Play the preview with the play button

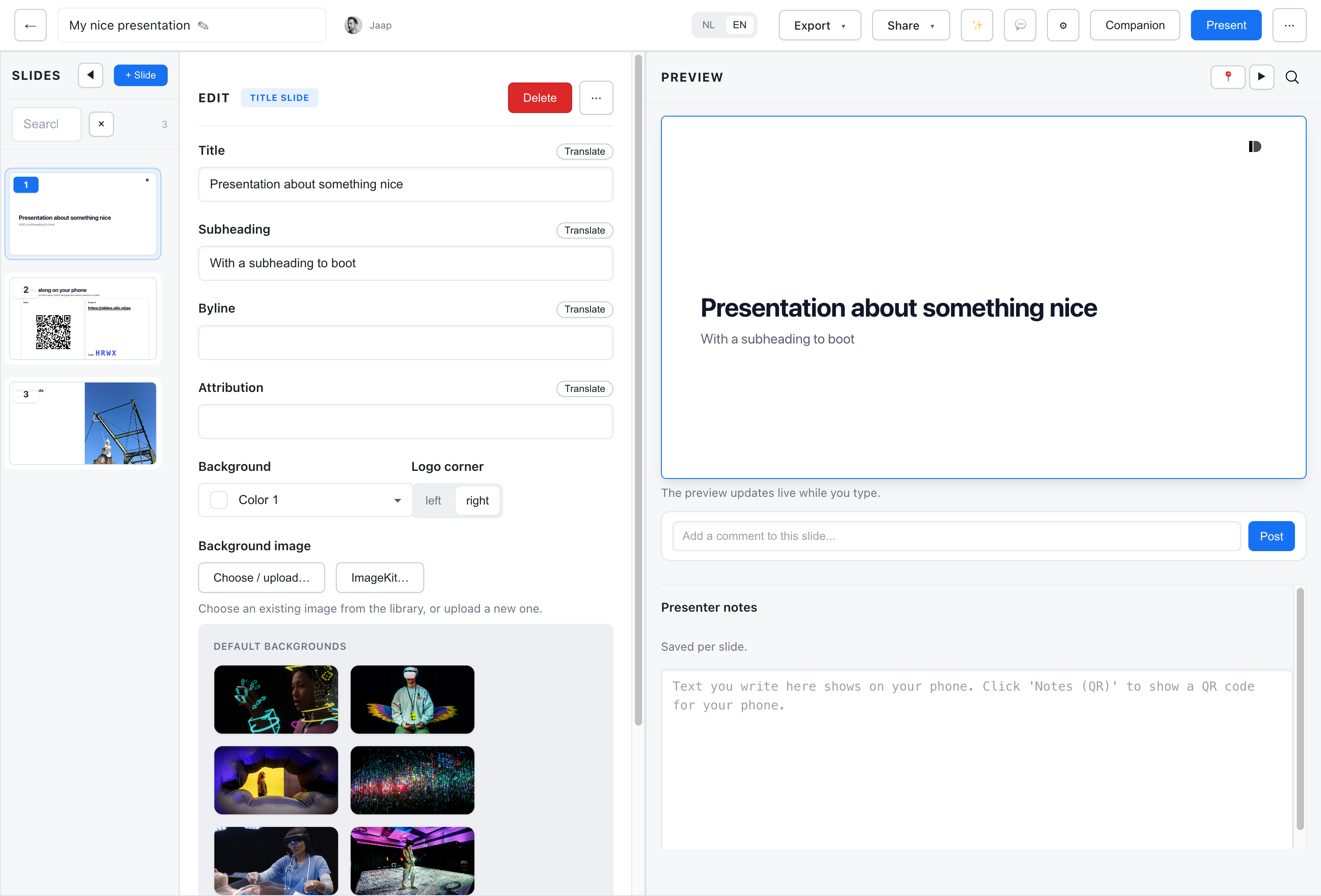tap(1261, 77)
